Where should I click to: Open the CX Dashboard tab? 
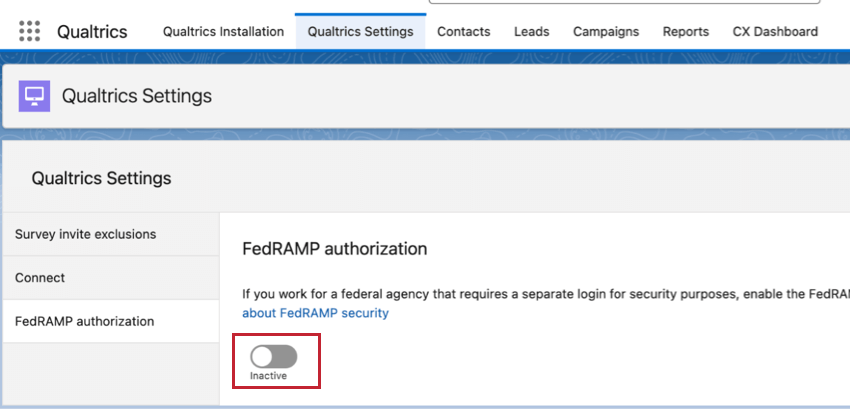pyautogui.click(x=775, y=31)
